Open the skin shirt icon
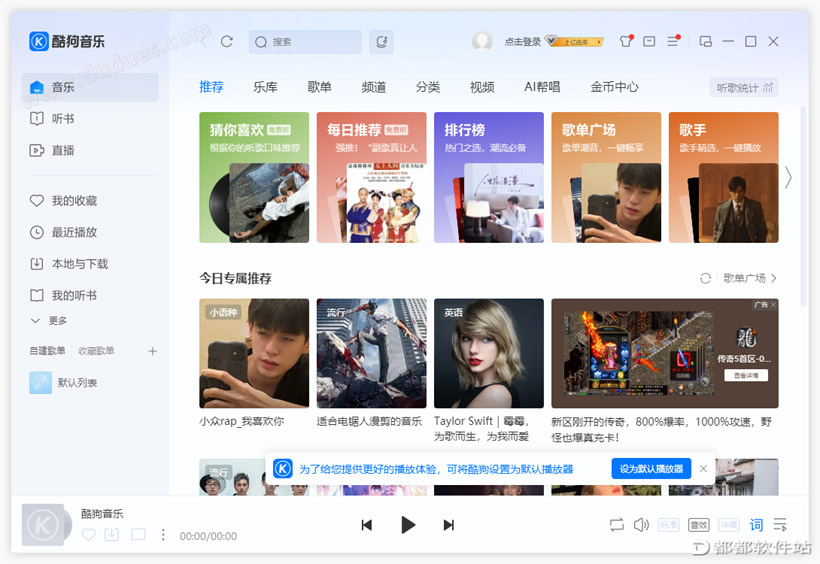Screen dimensions: 820x564 (626, 41)
